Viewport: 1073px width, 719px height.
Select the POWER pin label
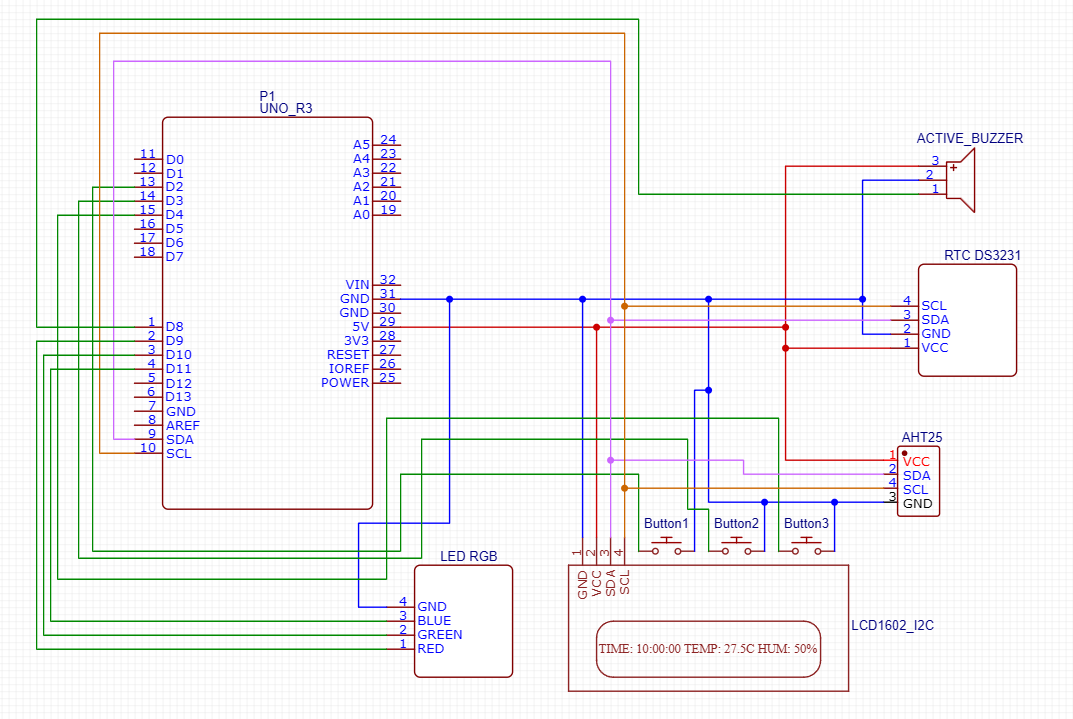[x=345, y=382]
